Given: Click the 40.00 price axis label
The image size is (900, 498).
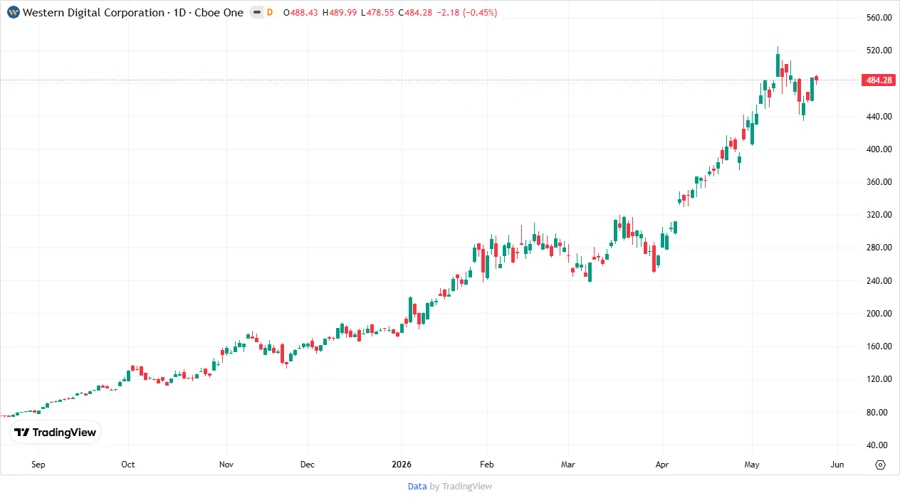Looking at the screenshot, I should tap(876, 445).
